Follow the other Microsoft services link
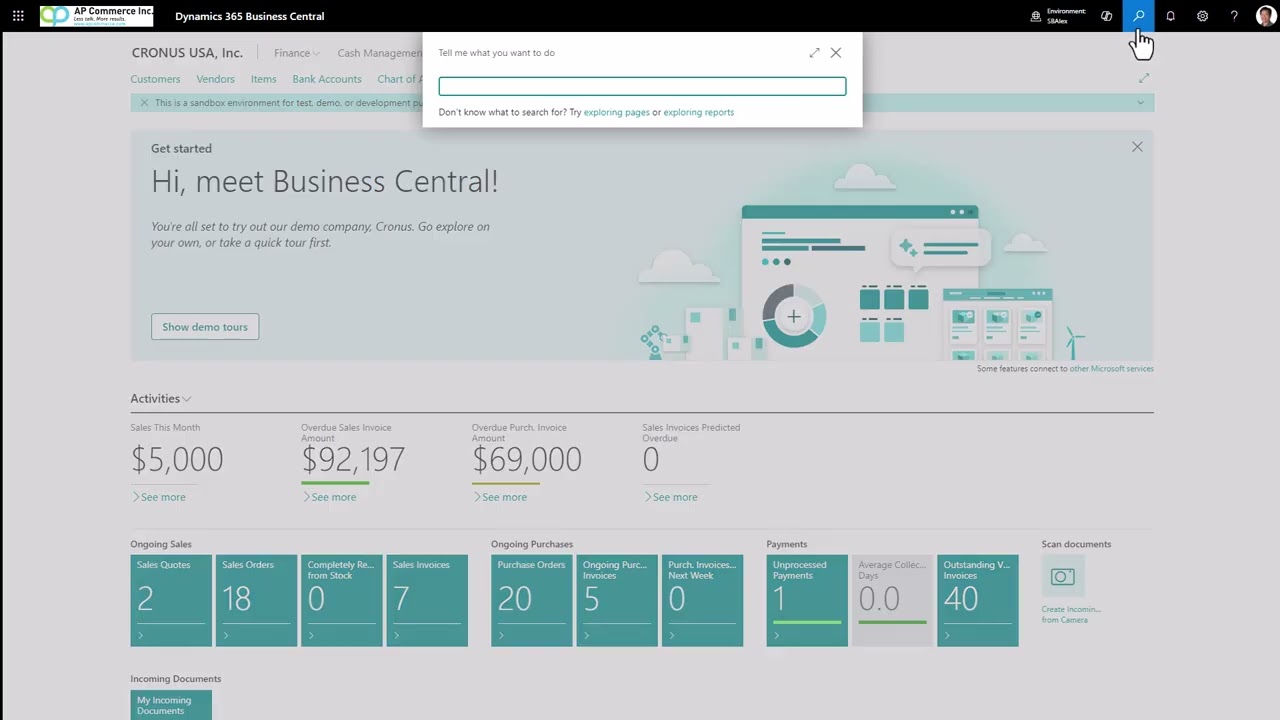The height and width of the screenshot is (720, 1280). (x=1111, y=368)
